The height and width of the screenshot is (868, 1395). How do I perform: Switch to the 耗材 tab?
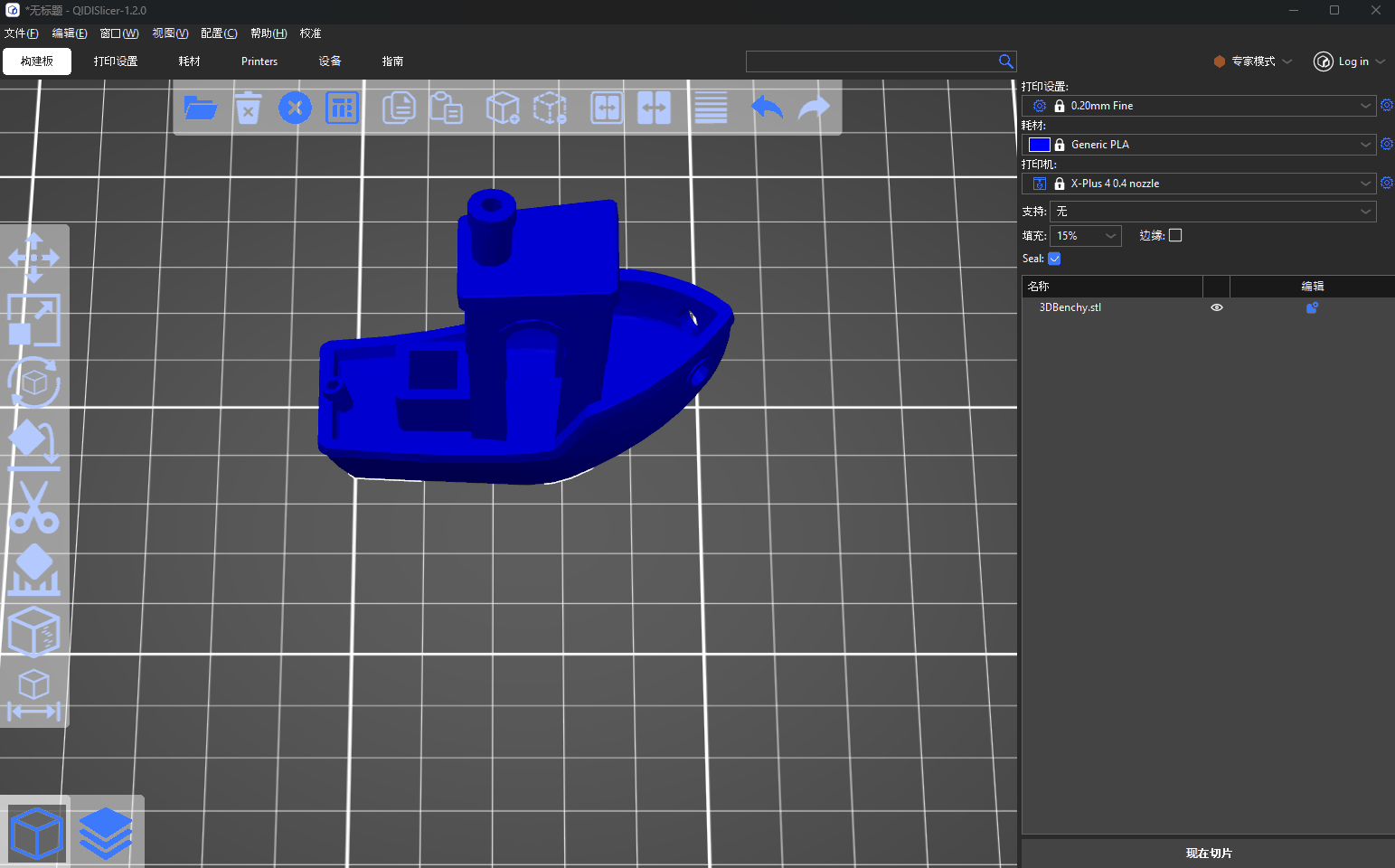pos(189,61)
